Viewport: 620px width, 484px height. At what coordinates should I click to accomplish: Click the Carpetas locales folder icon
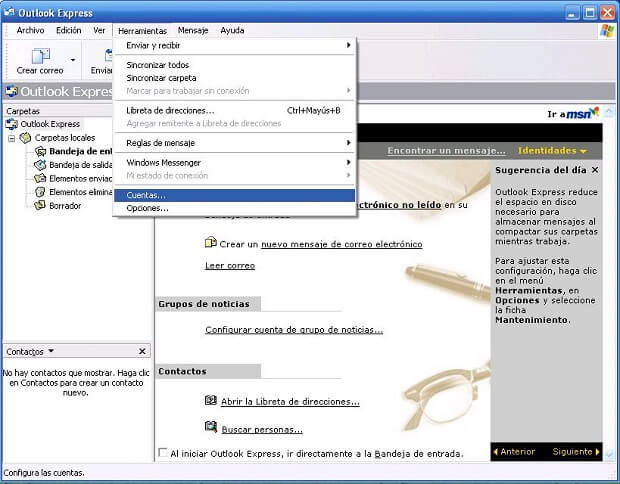point(25,138)
